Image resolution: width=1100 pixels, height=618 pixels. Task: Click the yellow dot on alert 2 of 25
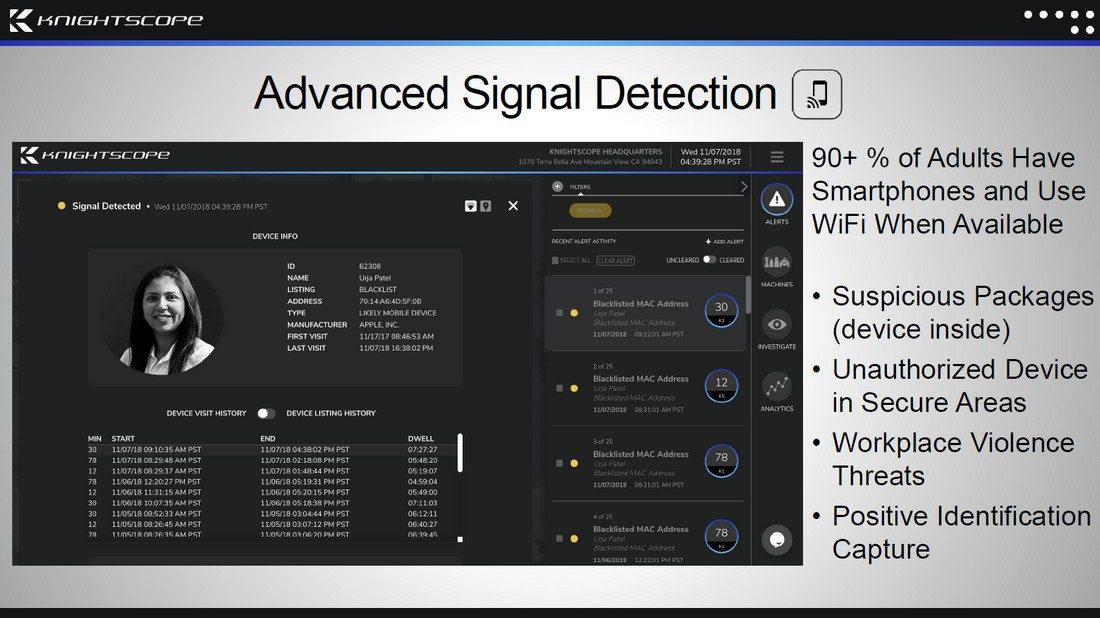574,388
